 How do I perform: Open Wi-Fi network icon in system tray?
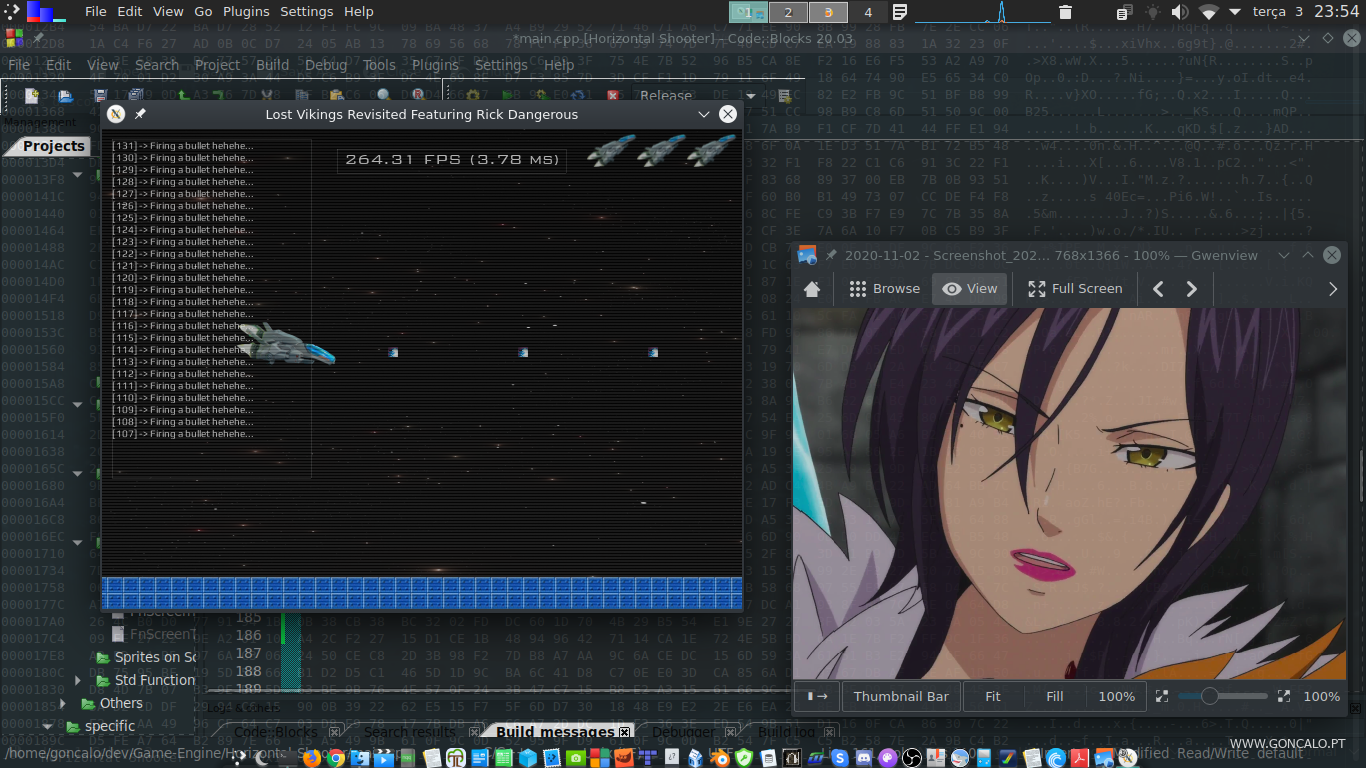pyautogui.click(x=1209, y=12)
